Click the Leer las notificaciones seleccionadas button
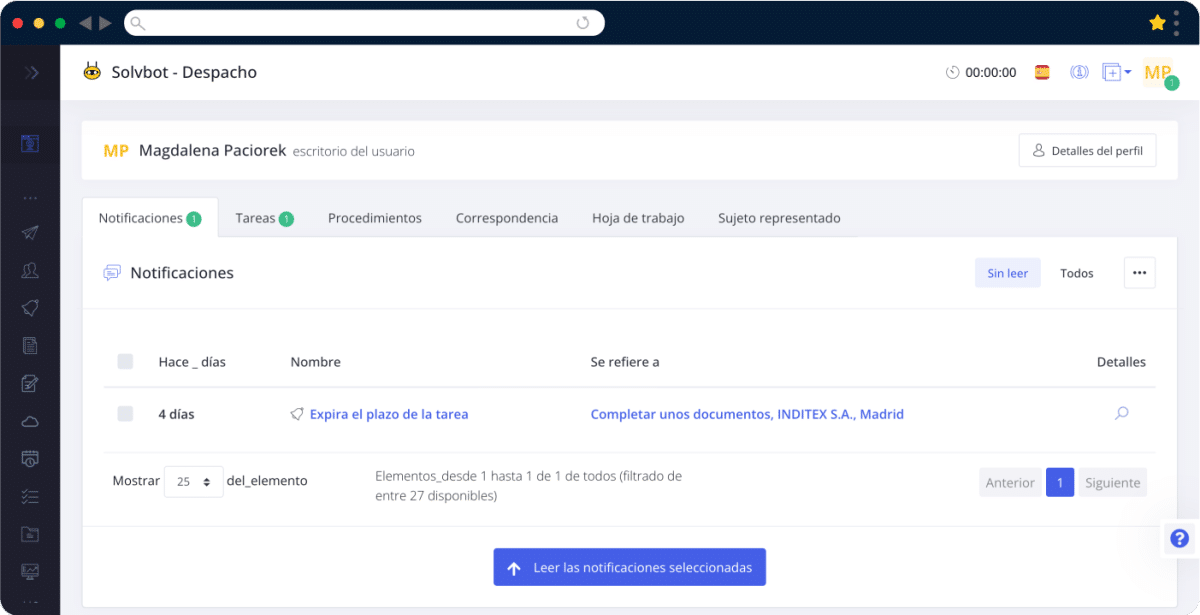 tap(629, 566)
